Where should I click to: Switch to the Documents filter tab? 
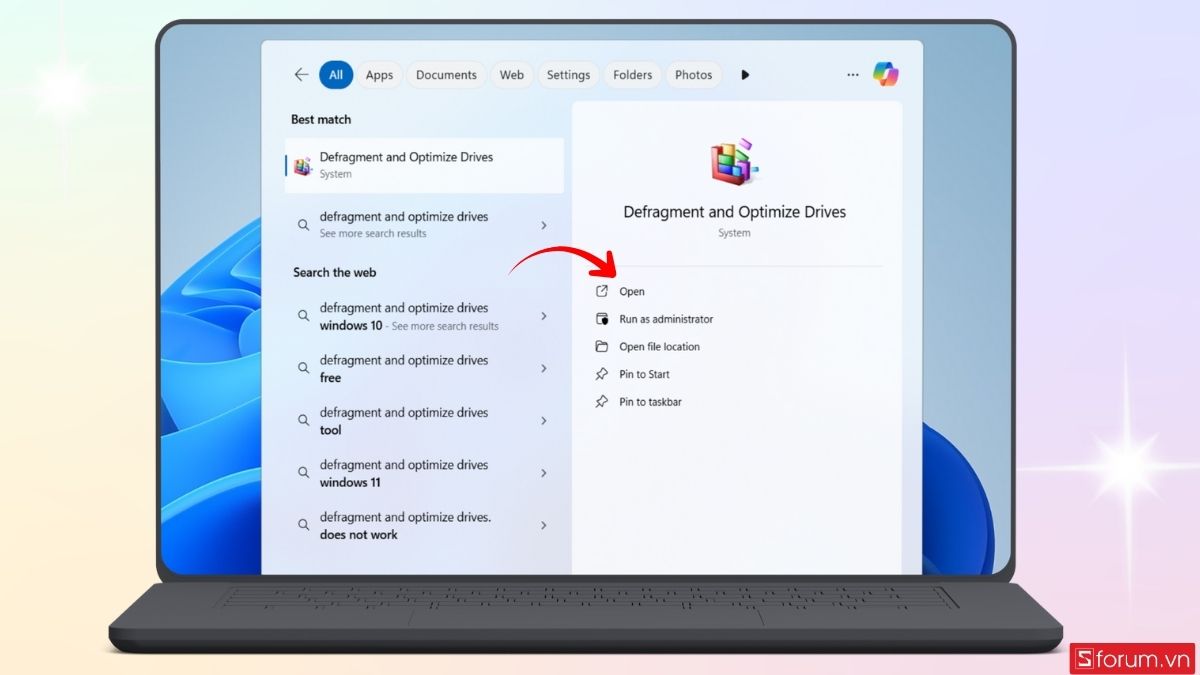click(446, 75)
